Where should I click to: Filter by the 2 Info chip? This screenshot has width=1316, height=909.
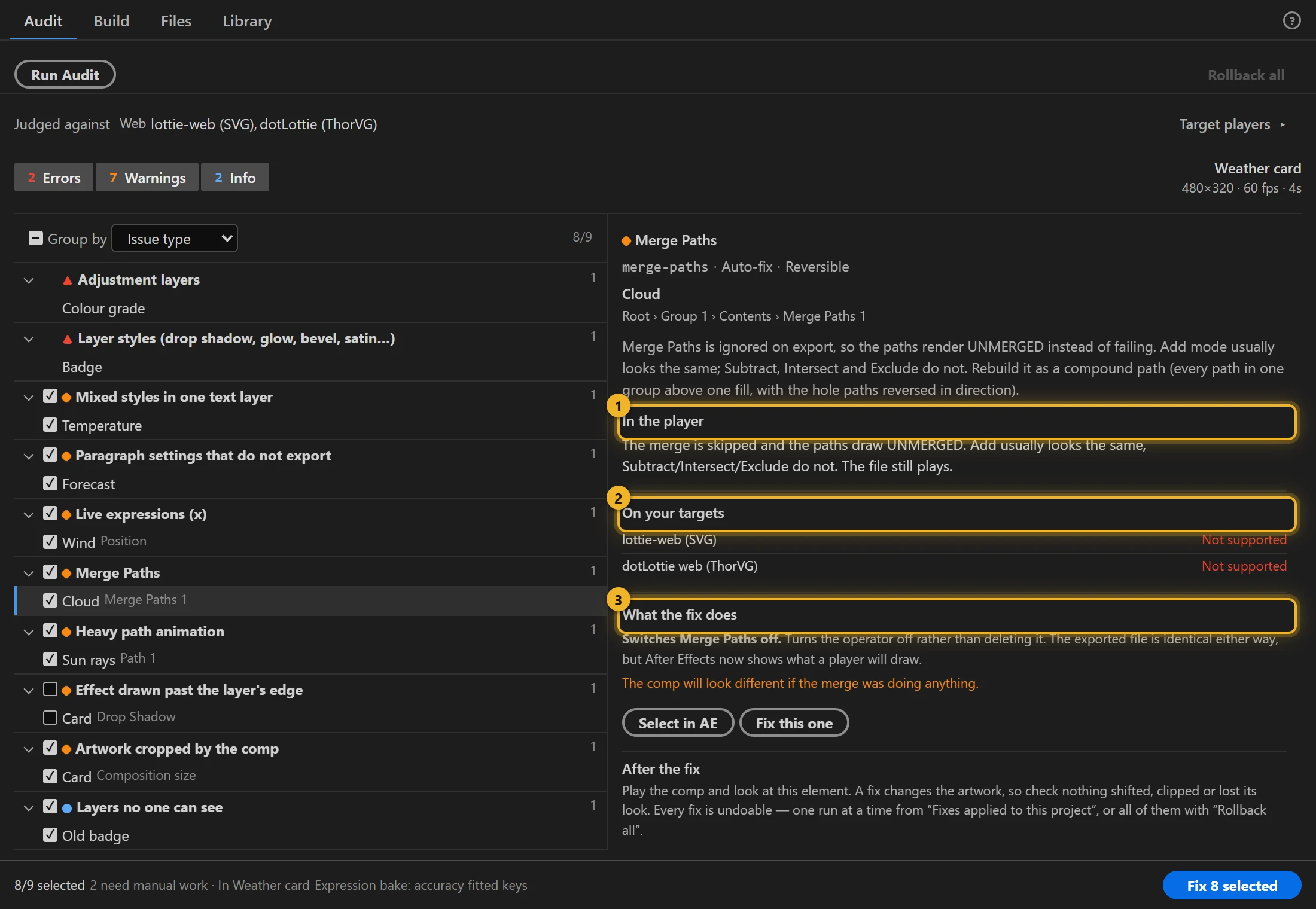point(235,178)
